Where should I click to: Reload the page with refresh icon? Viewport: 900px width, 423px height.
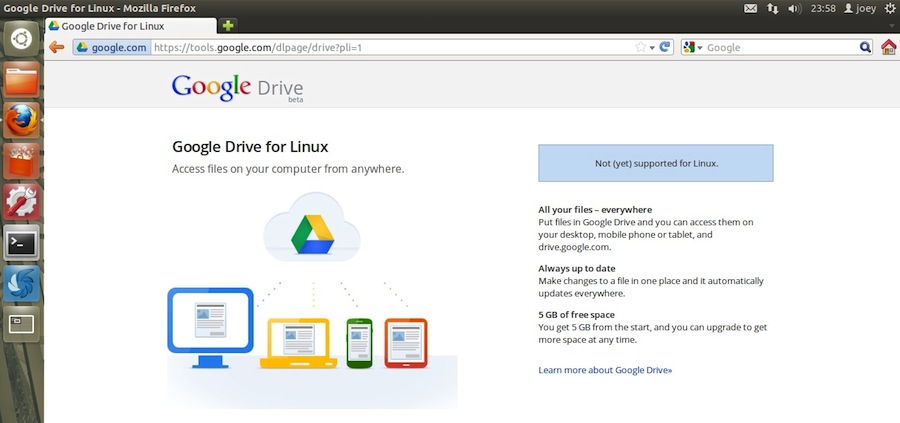665,47
